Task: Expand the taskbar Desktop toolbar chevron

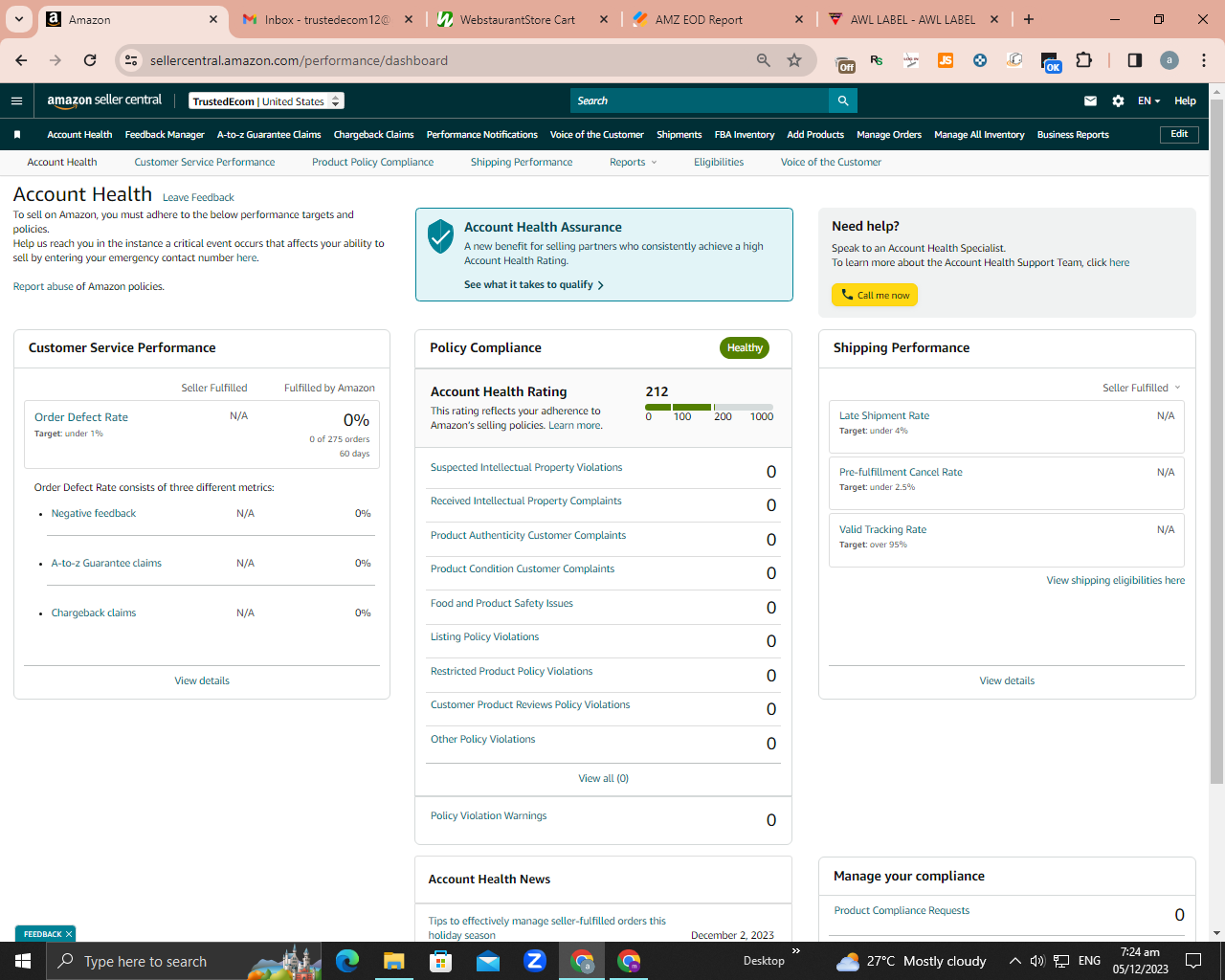Action: coord(796,951)
